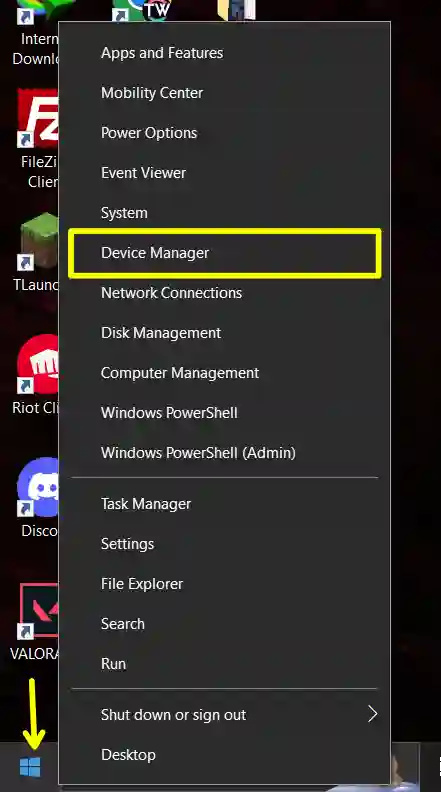Select the FileZilla Client desktop icon

(37, 139)
